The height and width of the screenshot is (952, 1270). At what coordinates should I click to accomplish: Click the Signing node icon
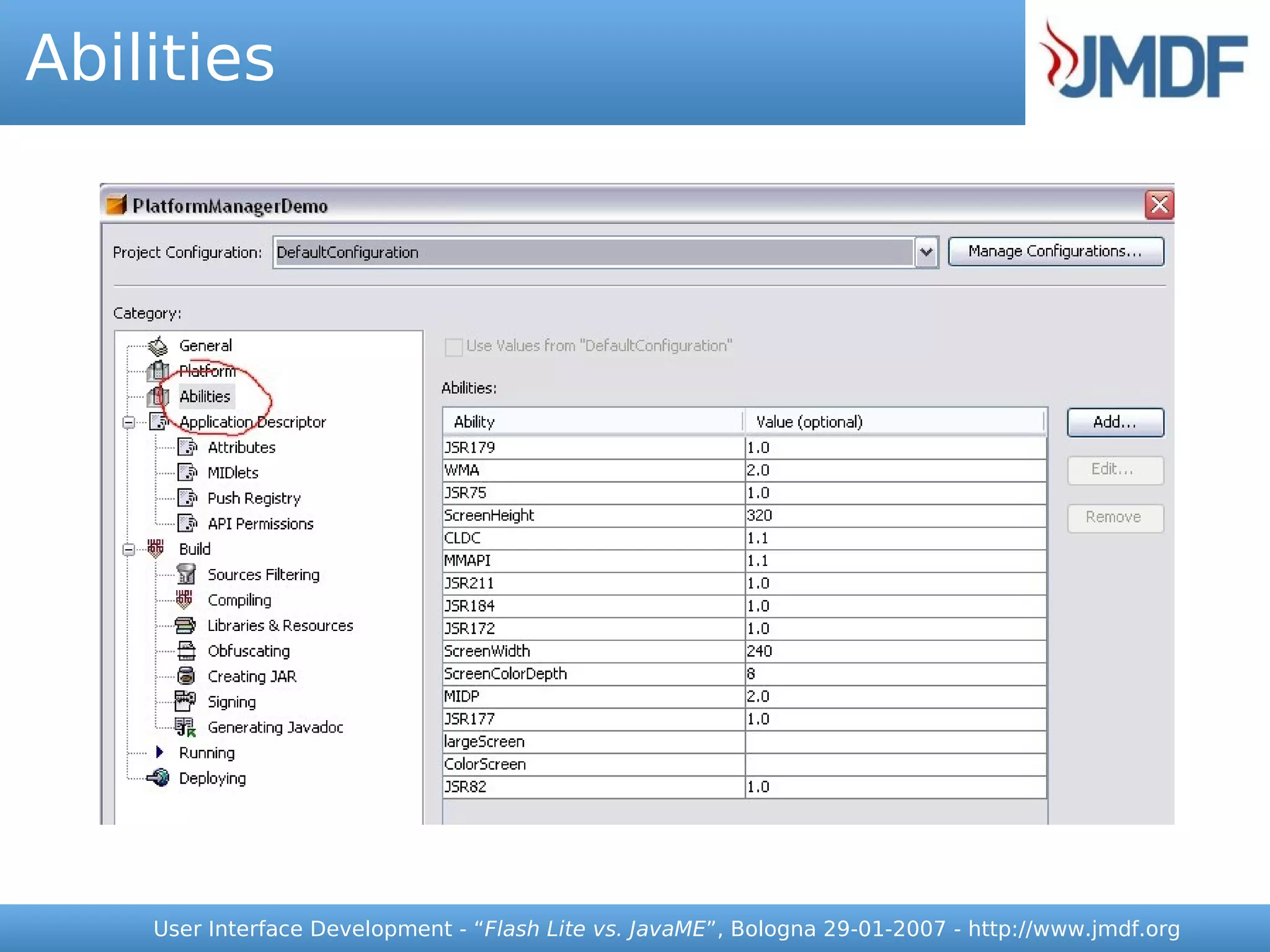185,702
